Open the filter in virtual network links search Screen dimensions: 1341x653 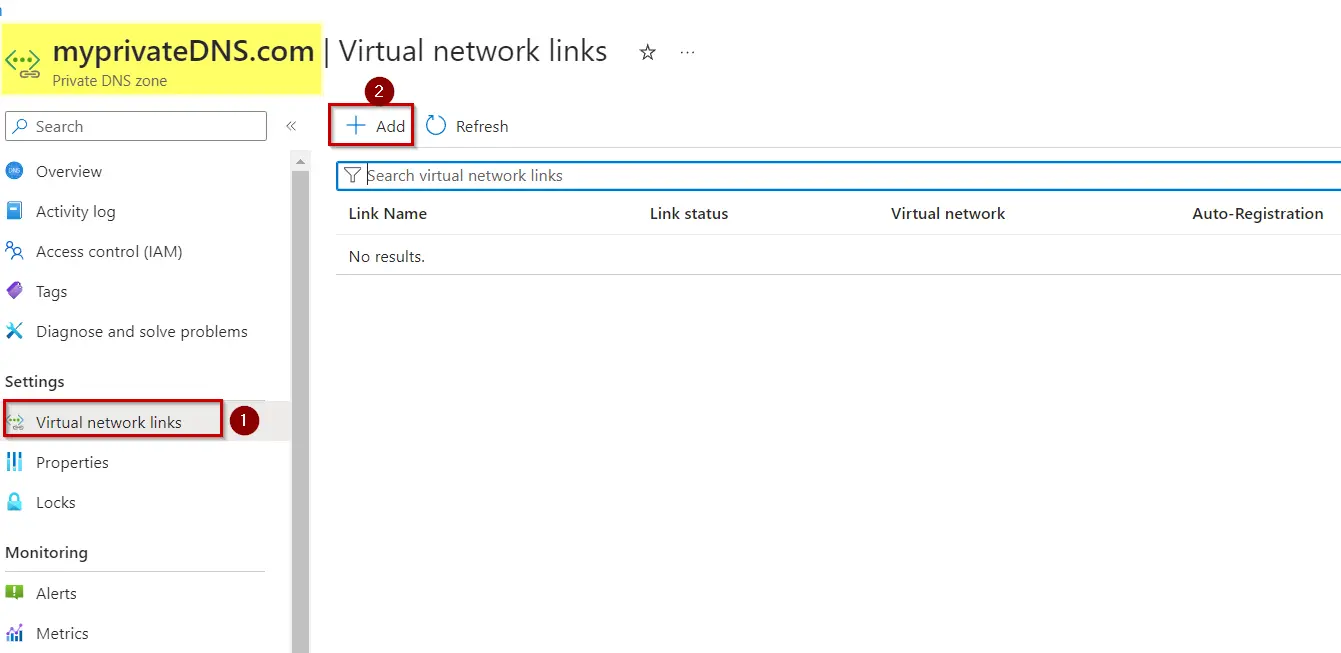[352, 175]
